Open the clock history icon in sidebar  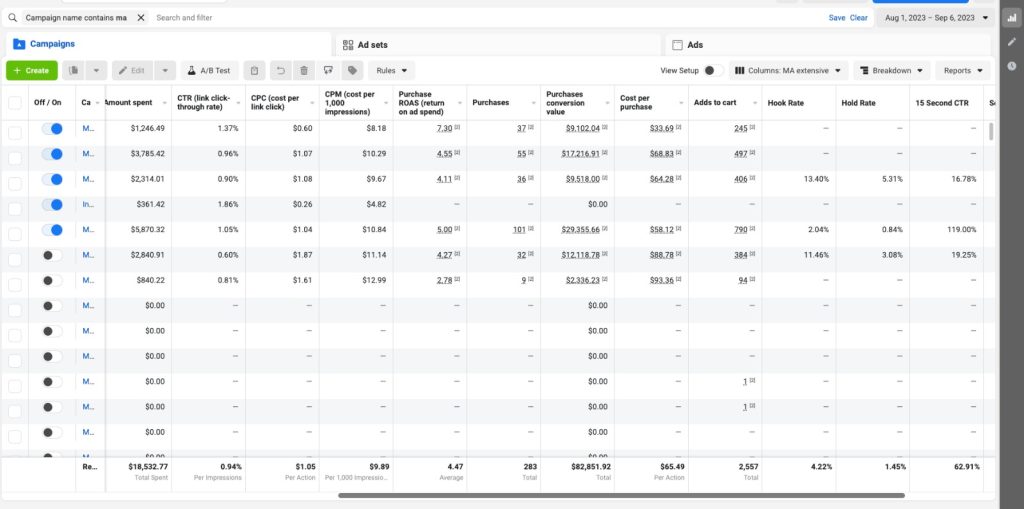(1012, 66)
